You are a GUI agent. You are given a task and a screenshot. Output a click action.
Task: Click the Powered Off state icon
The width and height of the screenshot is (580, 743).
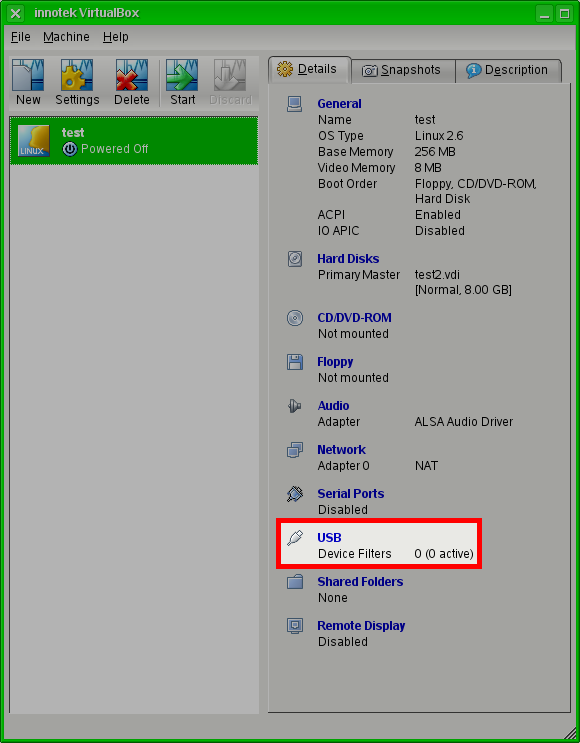(70, 149)
